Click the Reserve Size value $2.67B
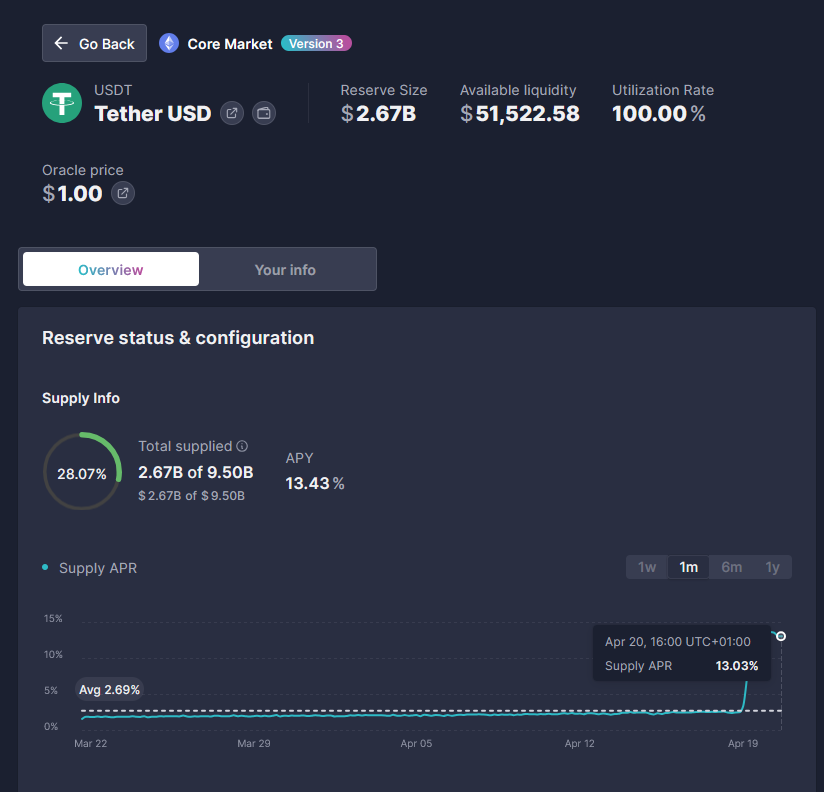The height and width of the screenshot is (792, 824). click(378, 114)
